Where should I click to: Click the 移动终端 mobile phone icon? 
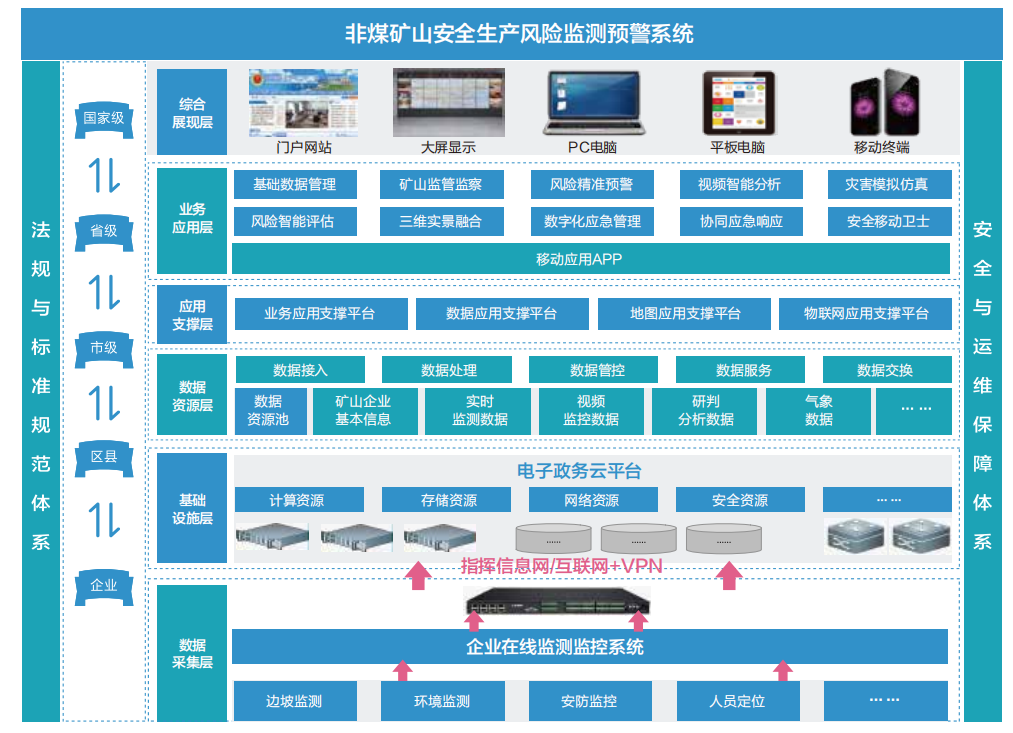(881, 103)
